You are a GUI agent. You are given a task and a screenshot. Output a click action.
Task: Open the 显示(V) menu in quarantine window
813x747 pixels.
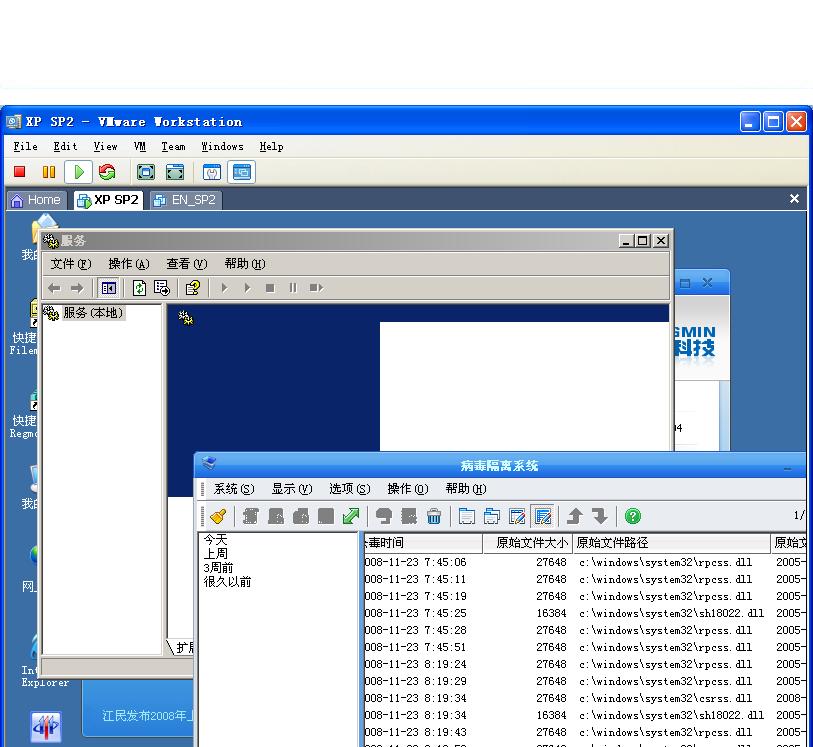(x=292, y=489)
